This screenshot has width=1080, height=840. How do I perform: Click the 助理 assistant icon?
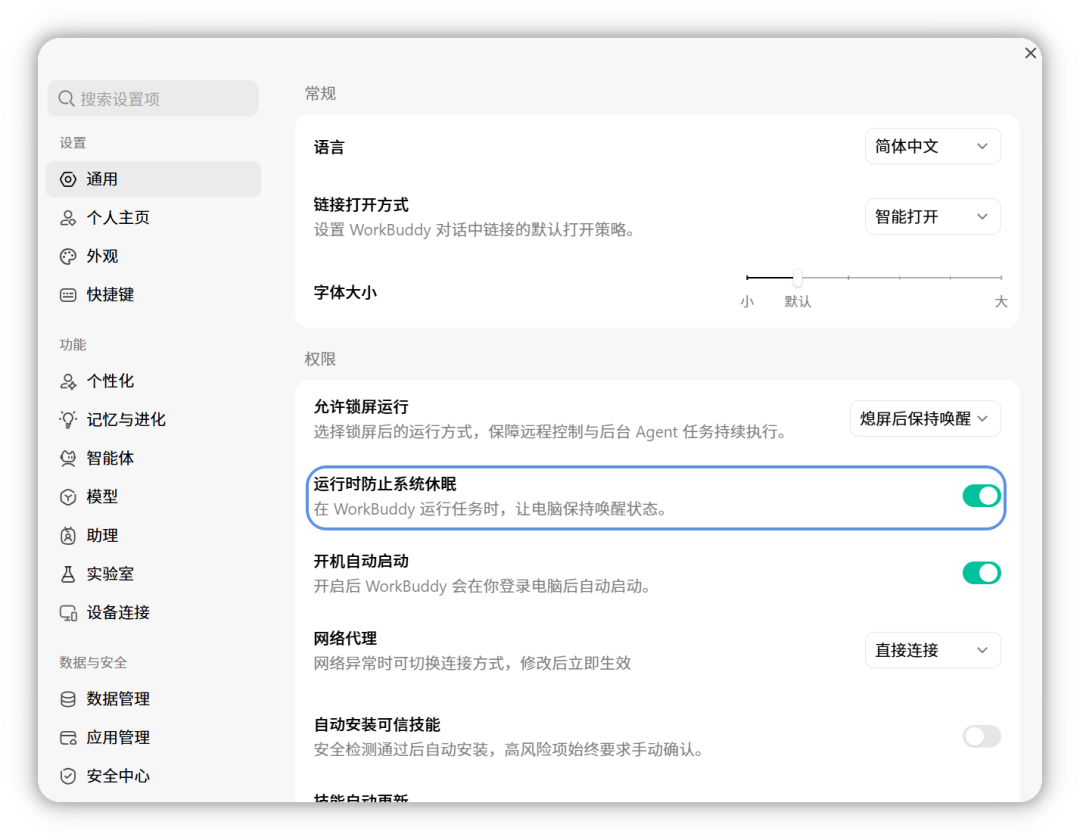click(68, 536)
